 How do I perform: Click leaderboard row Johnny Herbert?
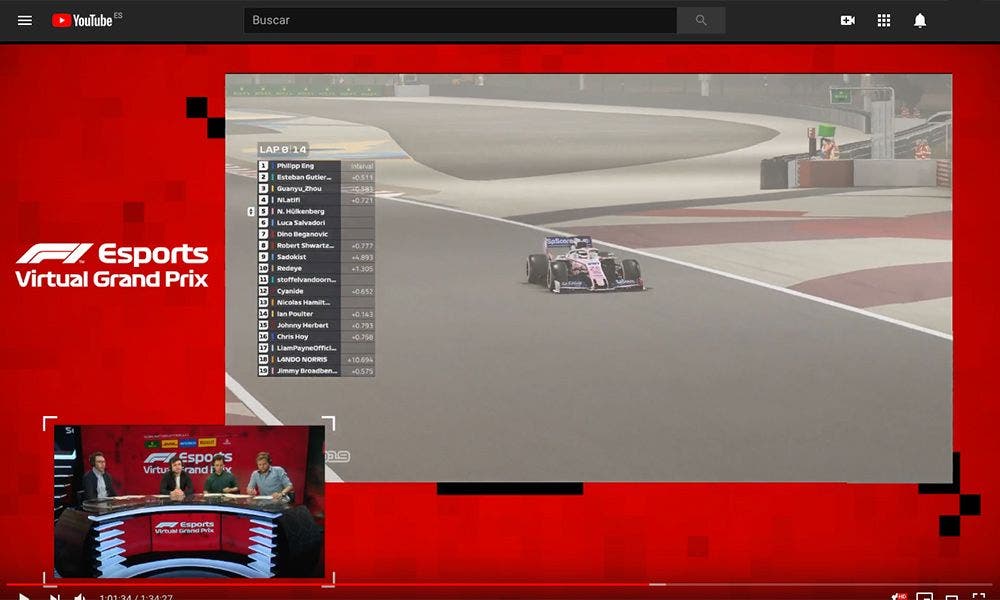click(x=316, y=325)
